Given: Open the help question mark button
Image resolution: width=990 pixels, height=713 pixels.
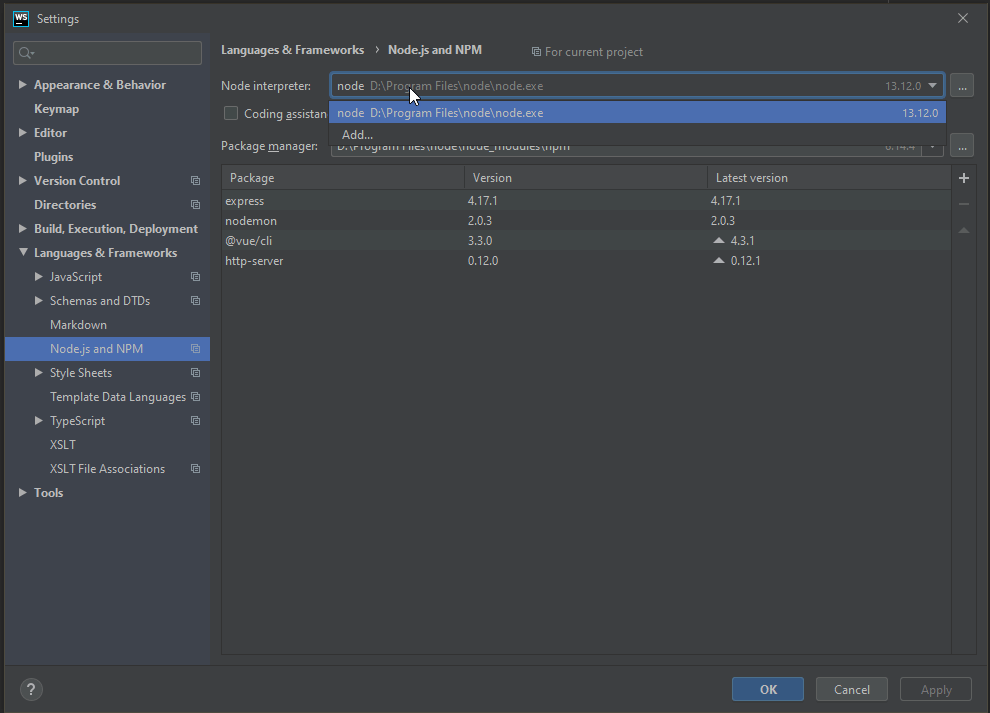Looking at the screenshot, I should 31,689.
